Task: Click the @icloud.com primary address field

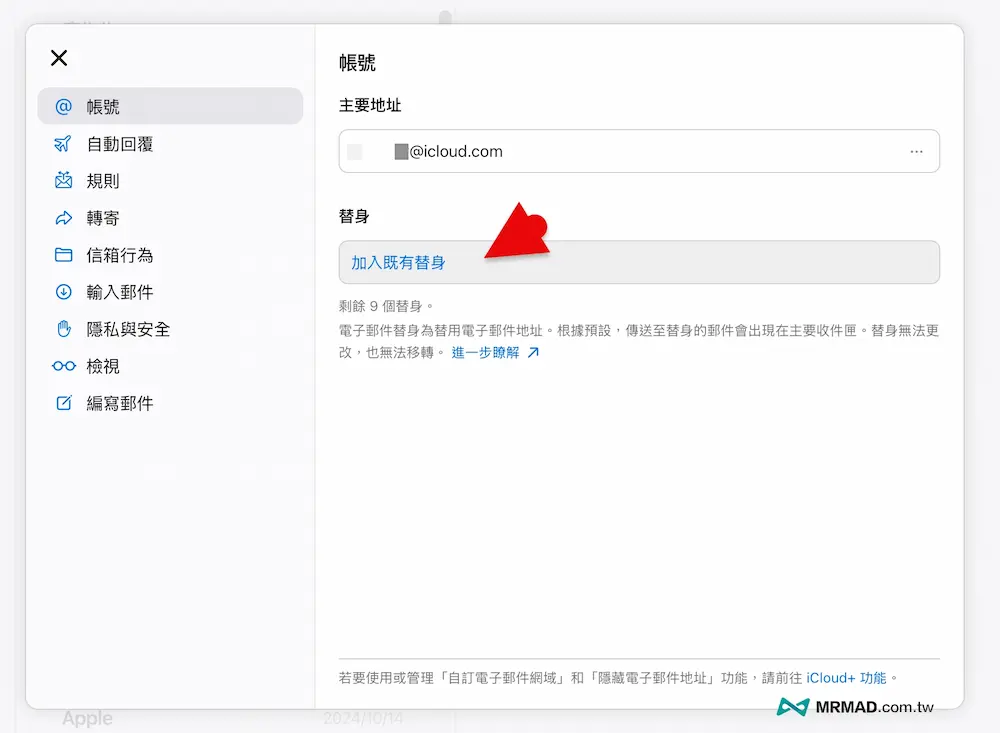Action: pos(639,151)
